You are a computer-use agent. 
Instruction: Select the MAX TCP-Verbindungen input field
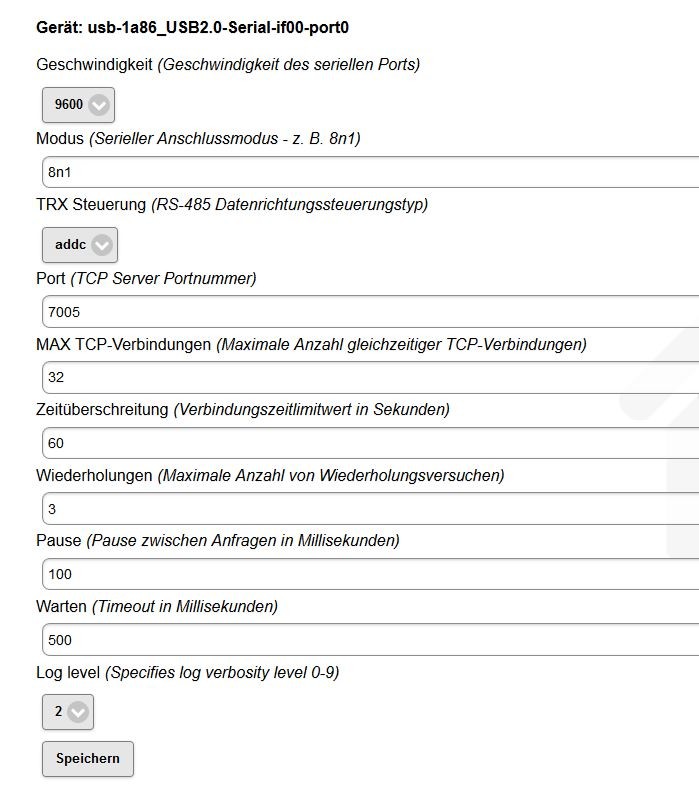[370, 377]
